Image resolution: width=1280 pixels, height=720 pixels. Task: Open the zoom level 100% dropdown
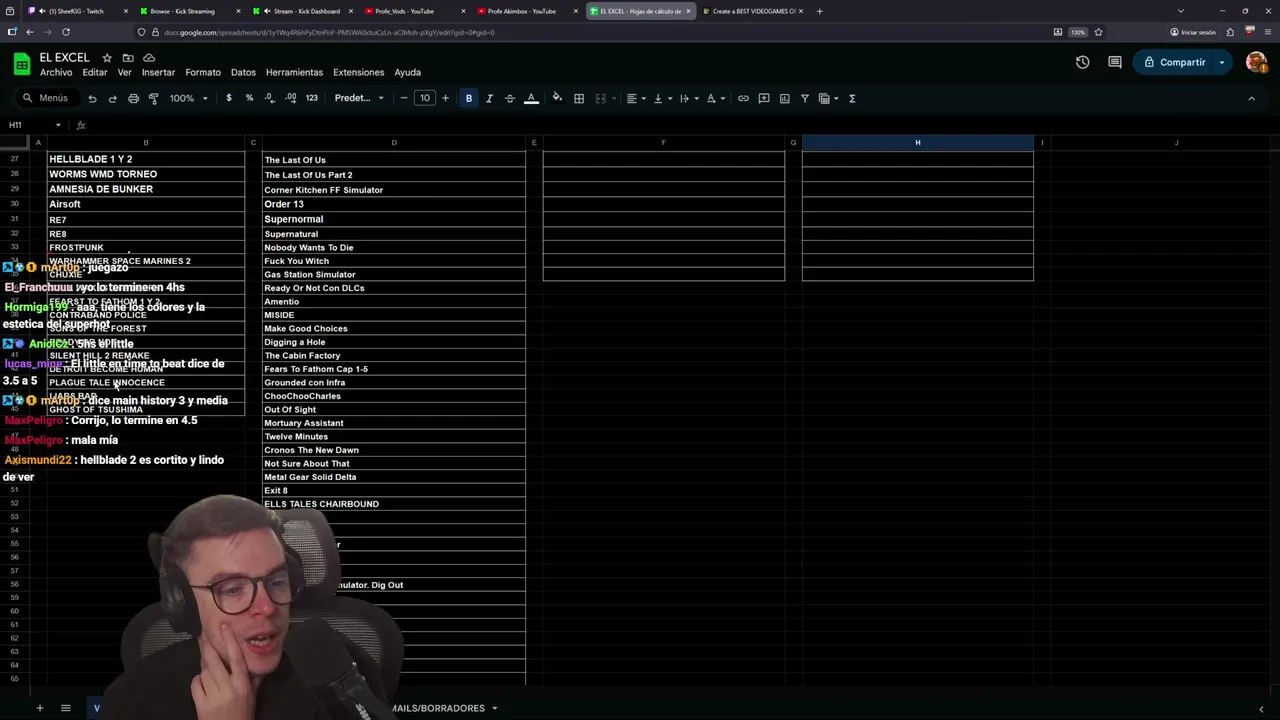(188, 98)
